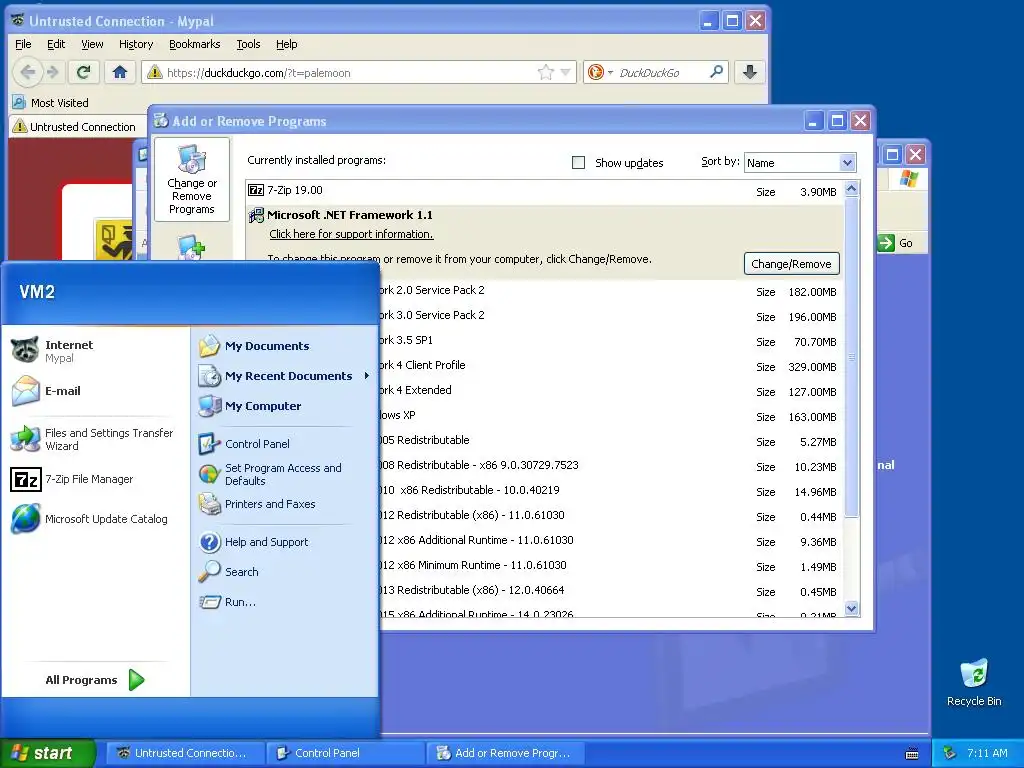Open the Most Visited bookmarks folder
Screen dimensions: 1024x768
coord(51,103)
